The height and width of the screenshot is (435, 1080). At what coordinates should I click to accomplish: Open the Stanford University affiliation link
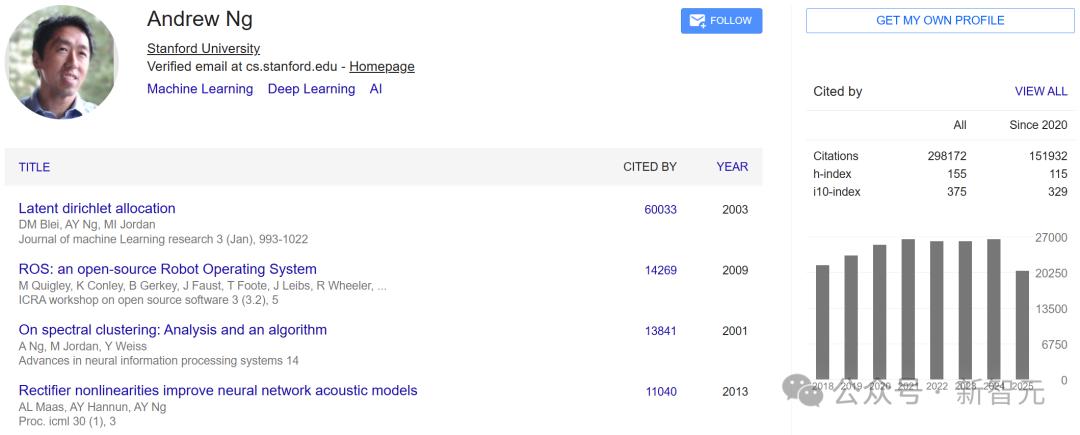pos(203,48)
